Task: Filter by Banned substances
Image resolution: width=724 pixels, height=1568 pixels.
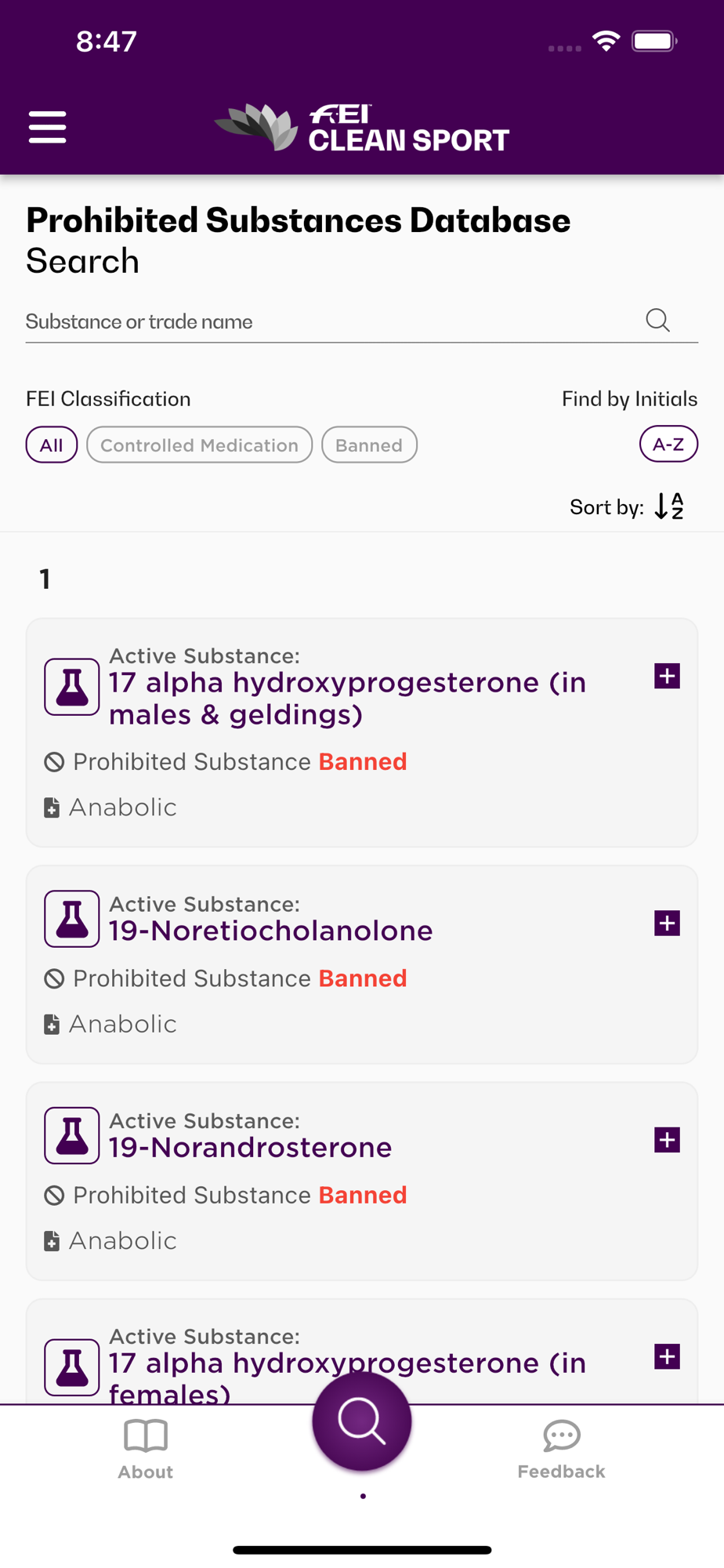Action: coord(369,445)
